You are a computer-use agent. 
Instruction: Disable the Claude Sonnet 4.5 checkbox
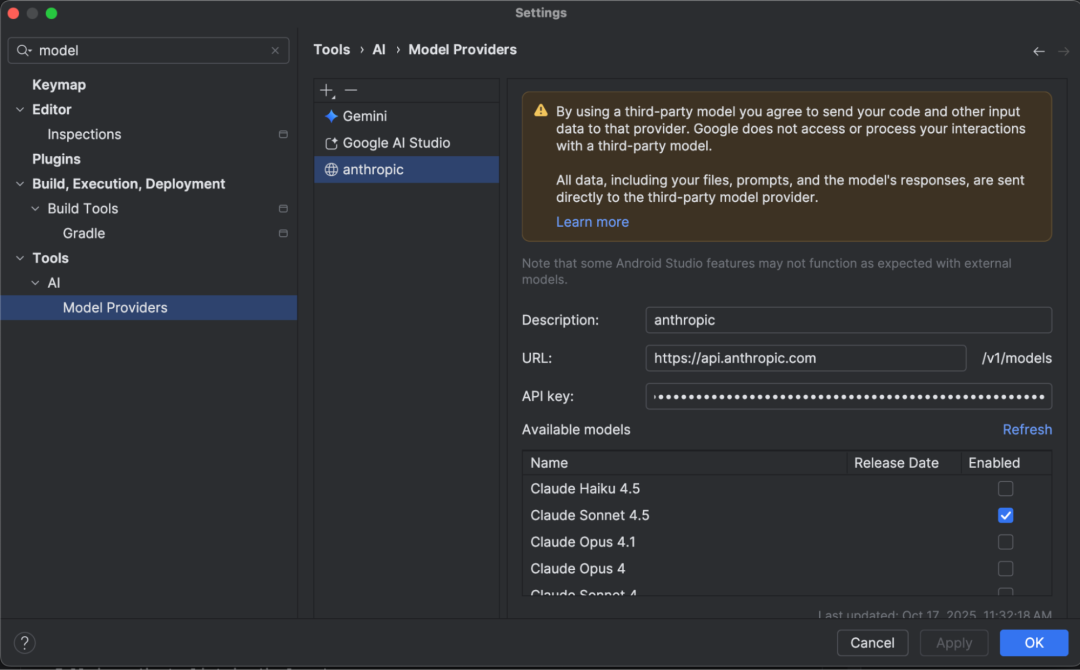tap(1006, 516)
